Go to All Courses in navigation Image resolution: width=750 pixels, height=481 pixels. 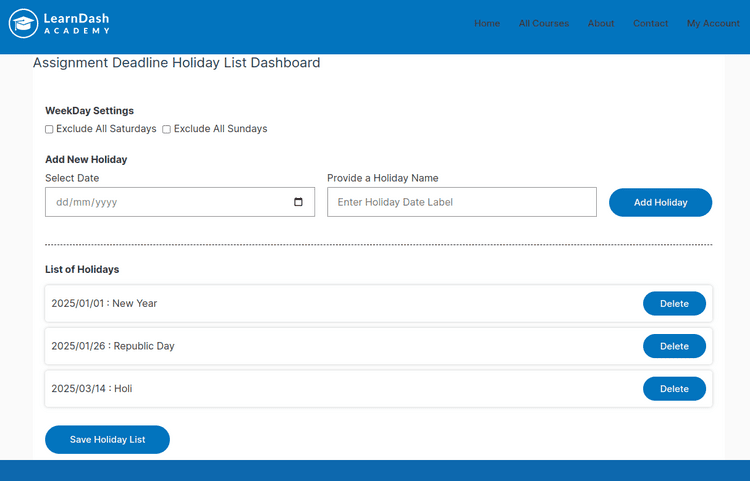pyautogui.click(x=543, y=23)
